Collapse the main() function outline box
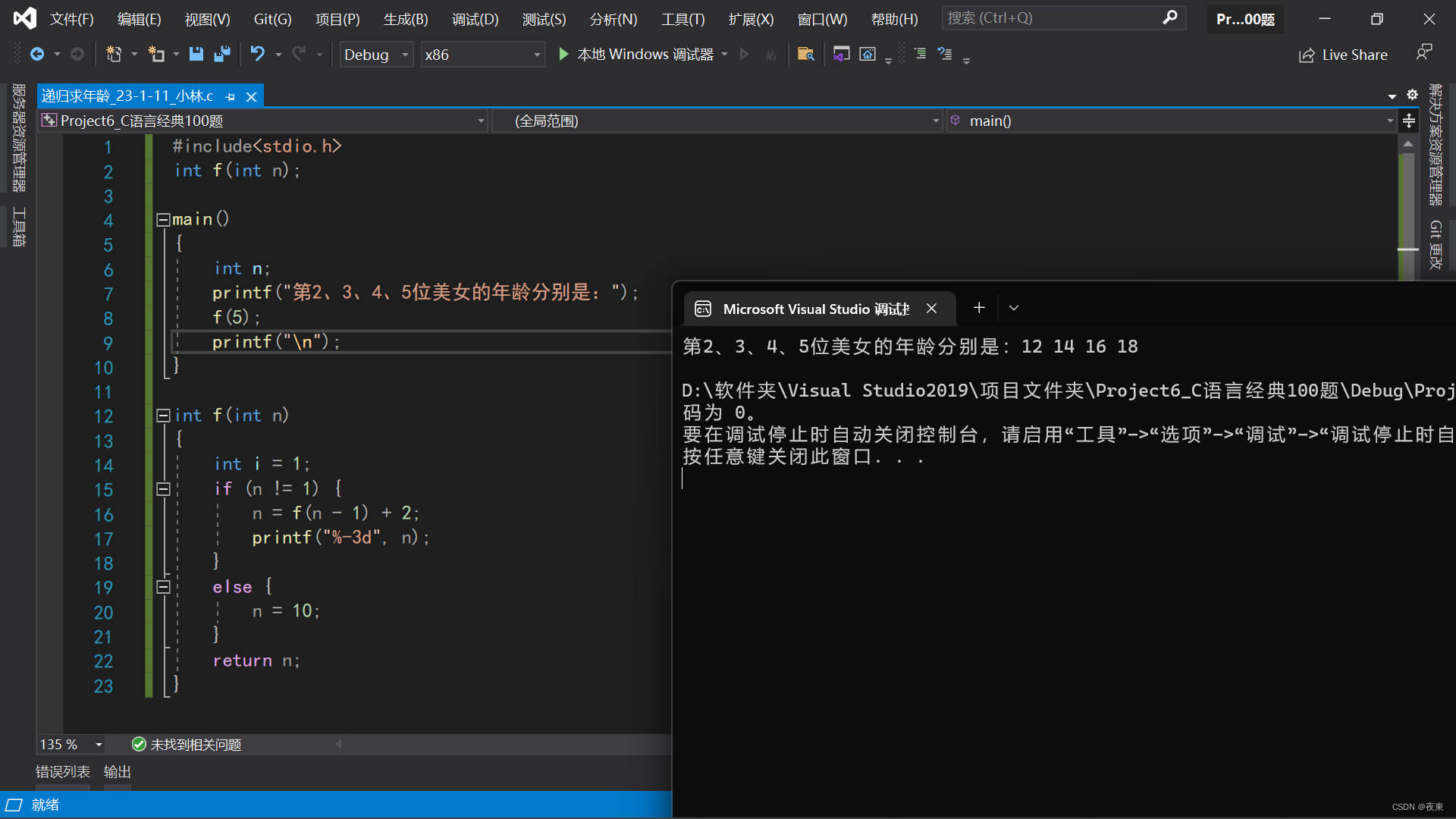The height and width of the screenshot is (819, 1456). pyautogui.click(x=162, y=220)
